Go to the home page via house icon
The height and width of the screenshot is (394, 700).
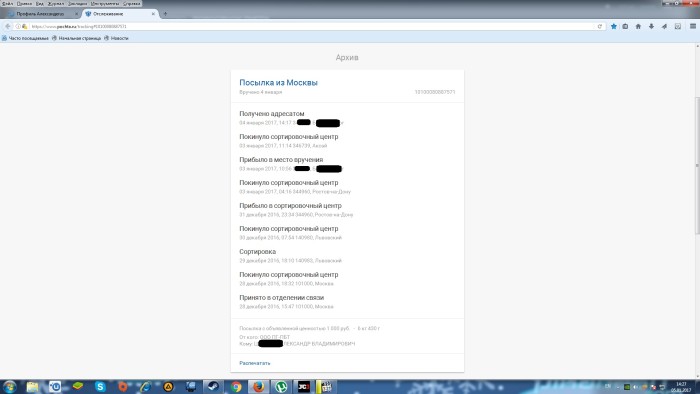point(638,26)
